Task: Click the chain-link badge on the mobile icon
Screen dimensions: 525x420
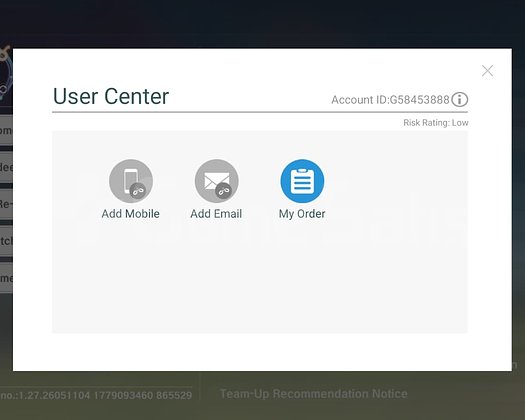Action: tap(138, 191)
